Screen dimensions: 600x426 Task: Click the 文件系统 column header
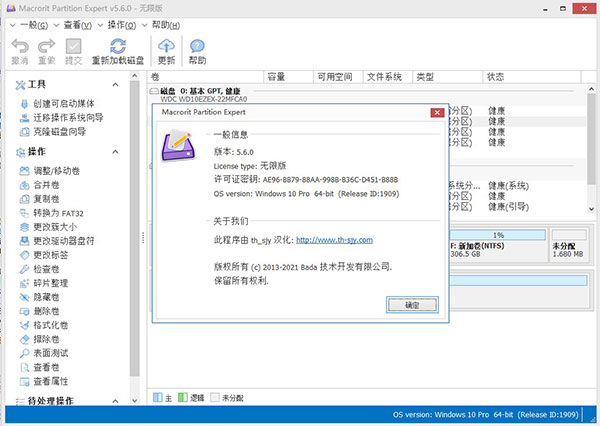click(x=388, y=77)
